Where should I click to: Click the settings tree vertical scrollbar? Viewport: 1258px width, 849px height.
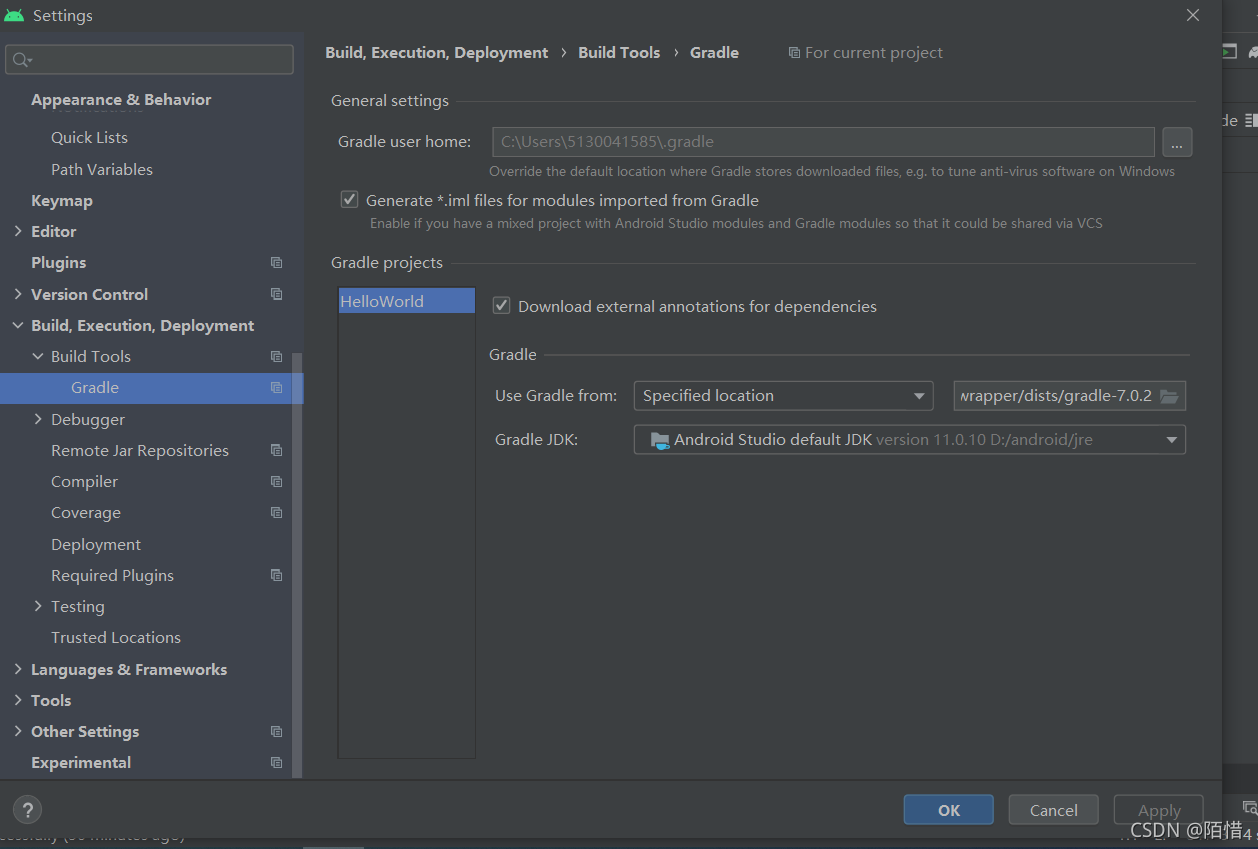[297, 565]
